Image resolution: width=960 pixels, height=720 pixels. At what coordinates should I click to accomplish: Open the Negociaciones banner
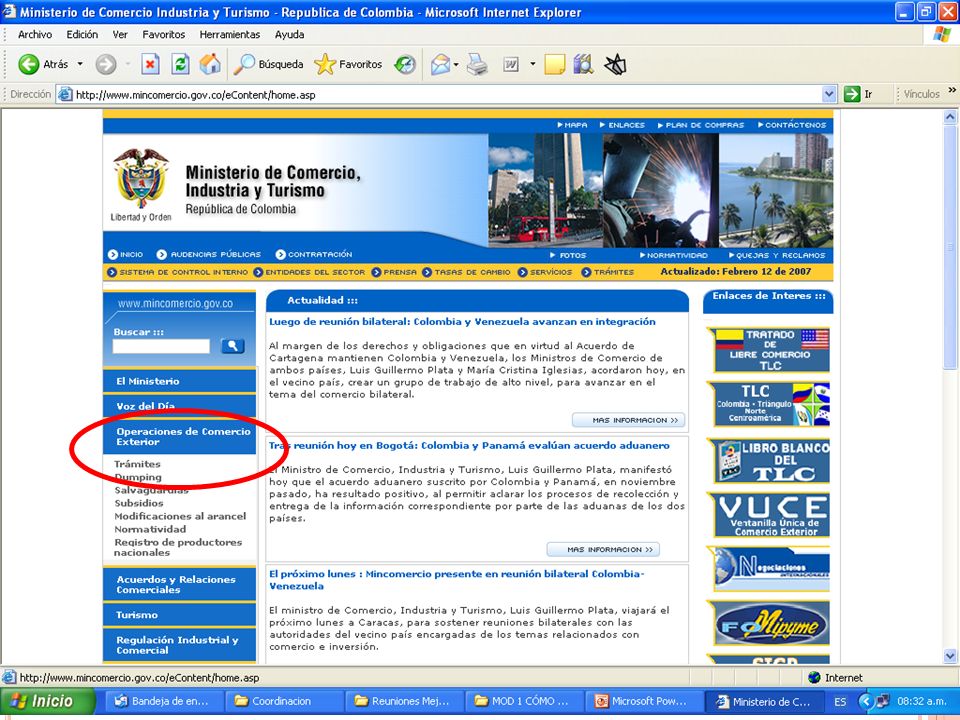771,569
